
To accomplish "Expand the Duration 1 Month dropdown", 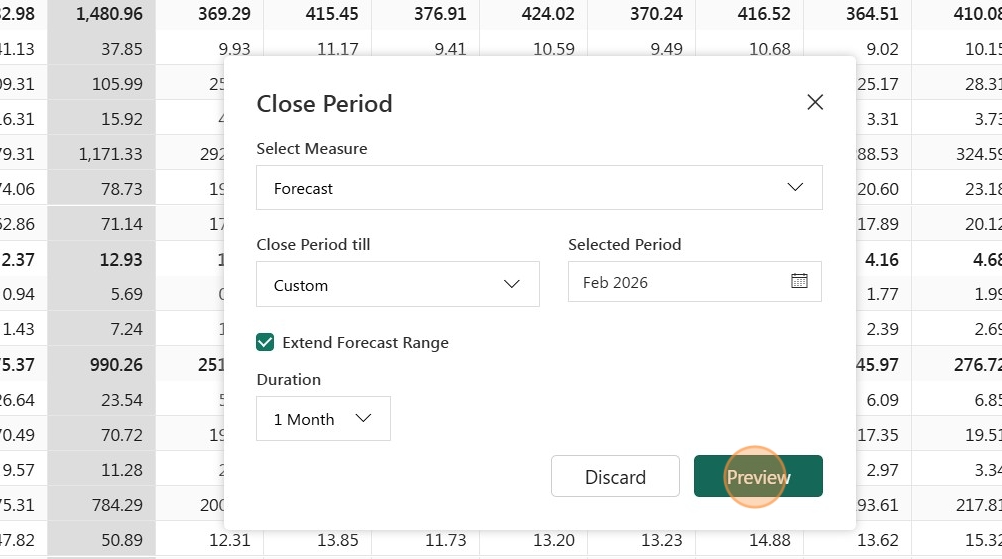I will 323,418.
